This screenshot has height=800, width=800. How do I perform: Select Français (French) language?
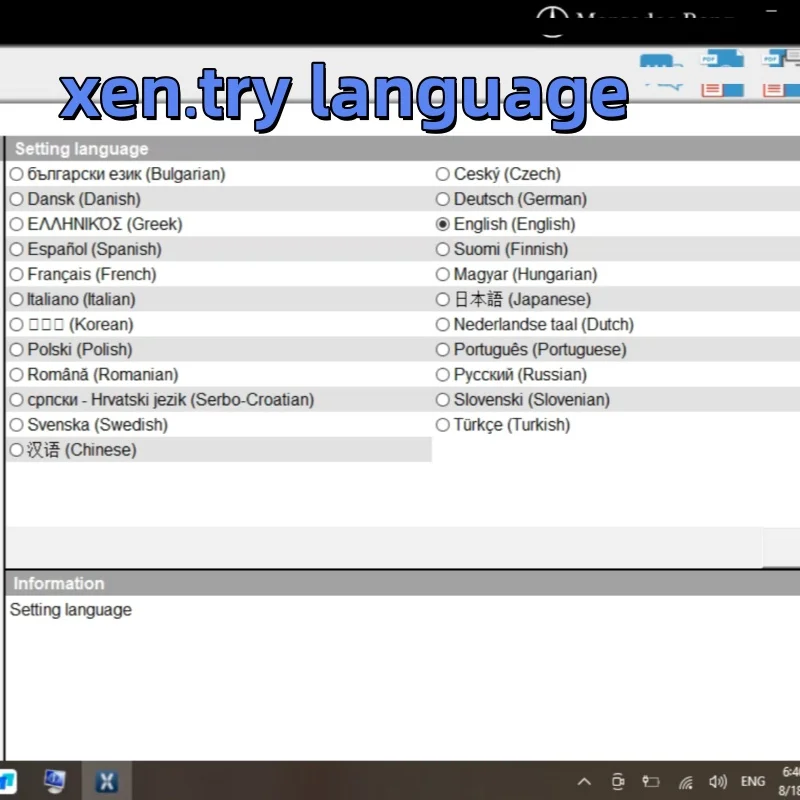(x=16, y=274)
